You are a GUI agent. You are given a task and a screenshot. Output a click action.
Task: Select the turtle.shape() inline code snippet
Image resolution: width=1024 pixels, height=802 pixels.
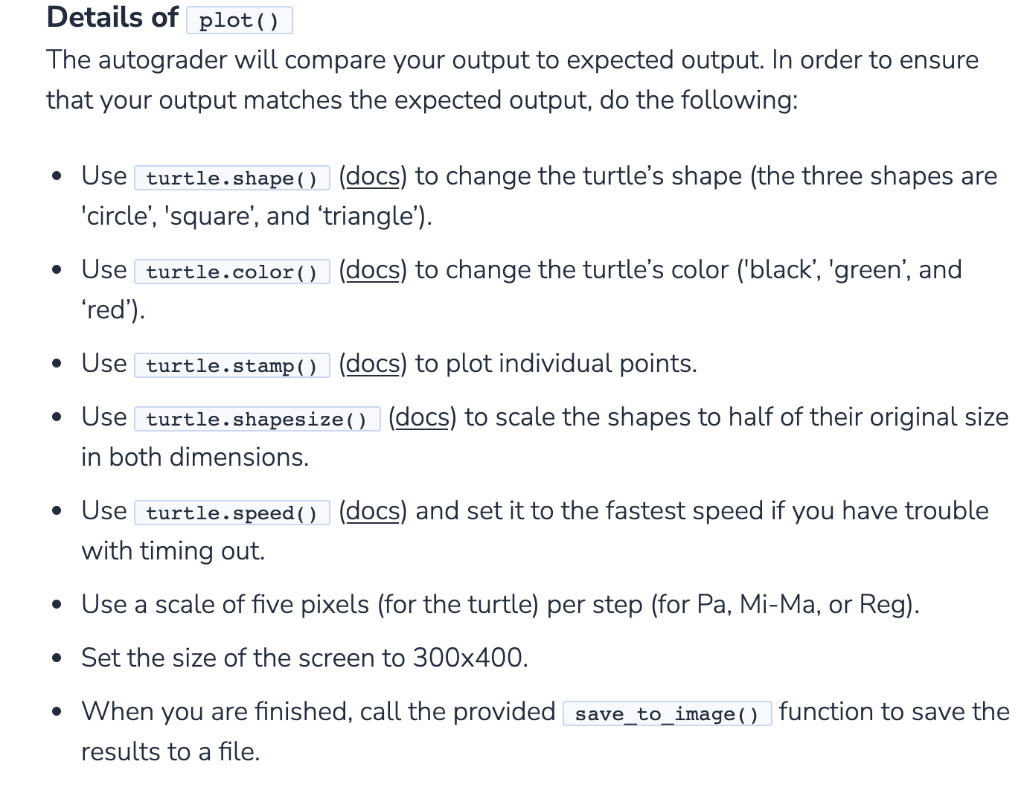point(232,178)
